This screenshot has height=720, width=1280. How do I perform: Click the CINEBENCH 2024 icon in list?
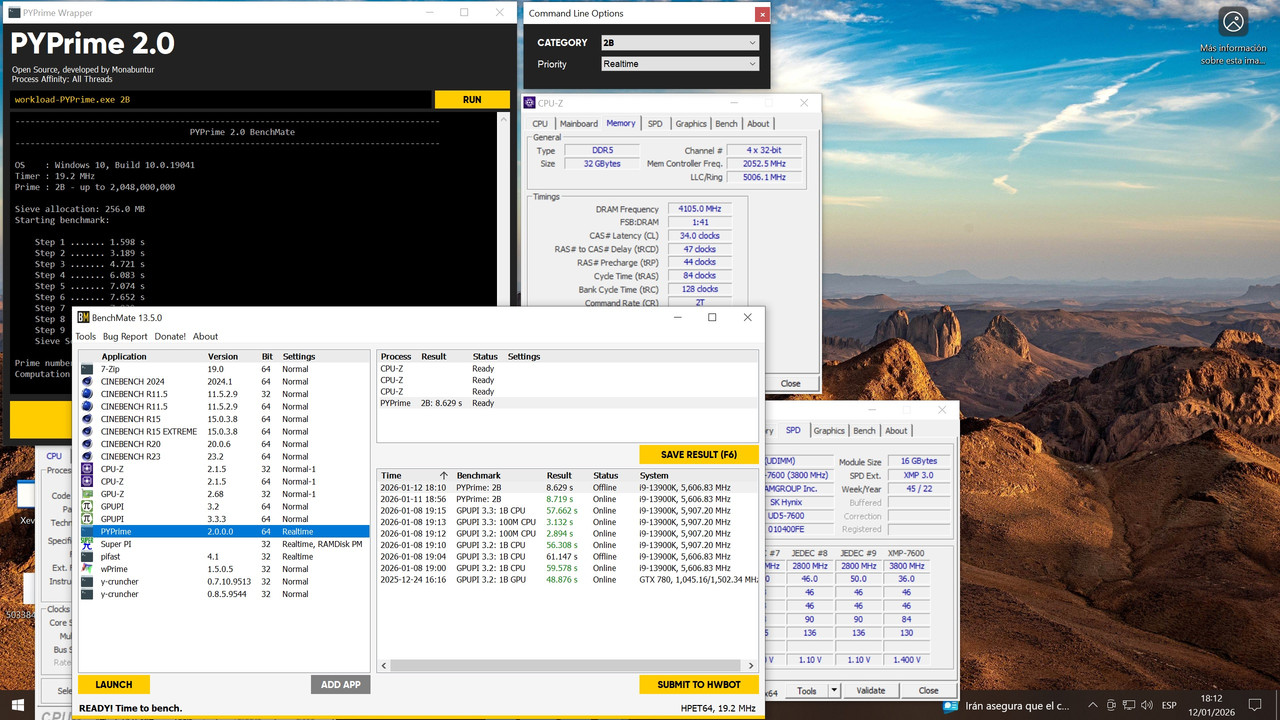(x=88, y=382)
